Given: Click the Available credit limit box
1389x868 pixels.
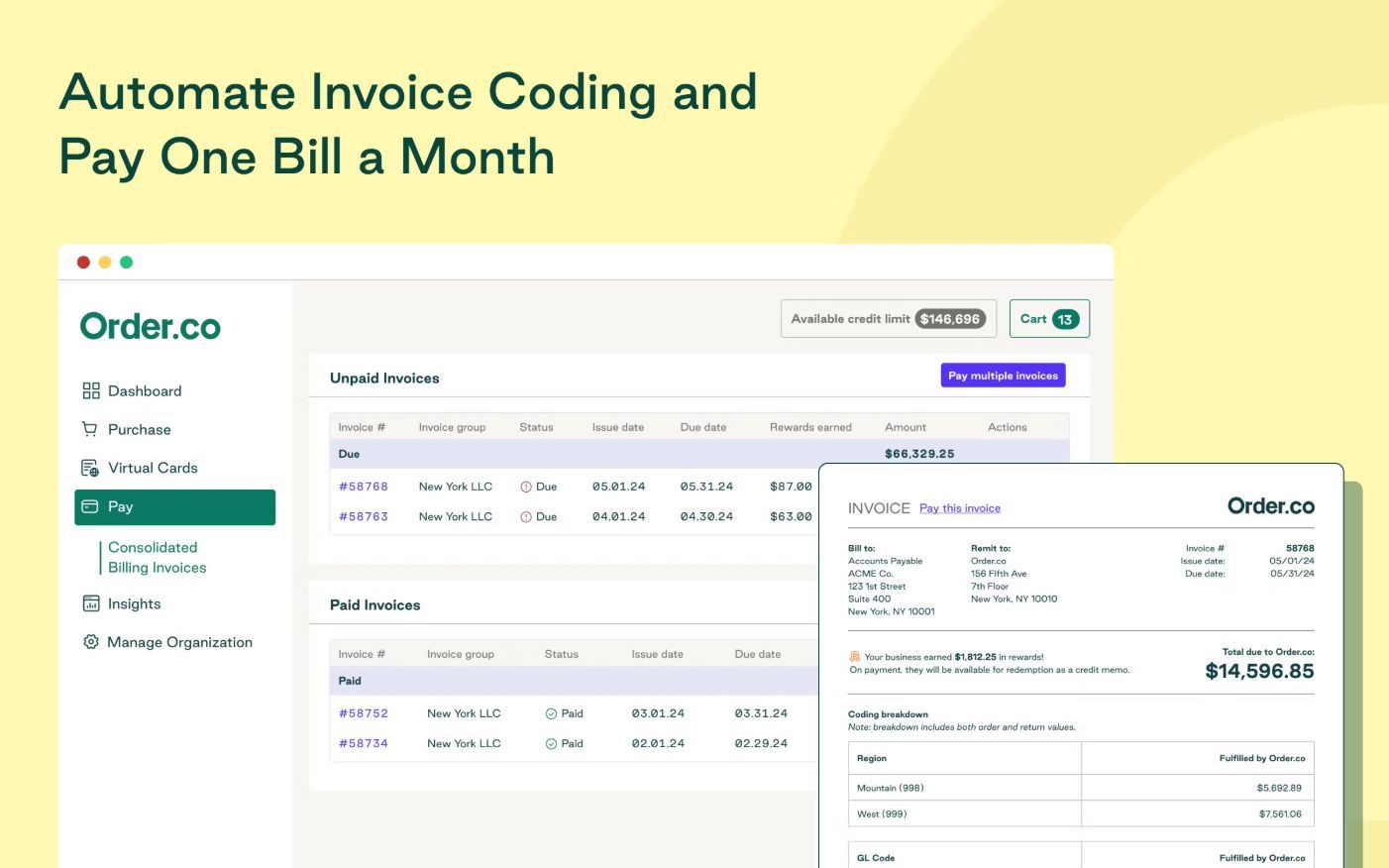Looking at the screenshot, I should (889, 319).
